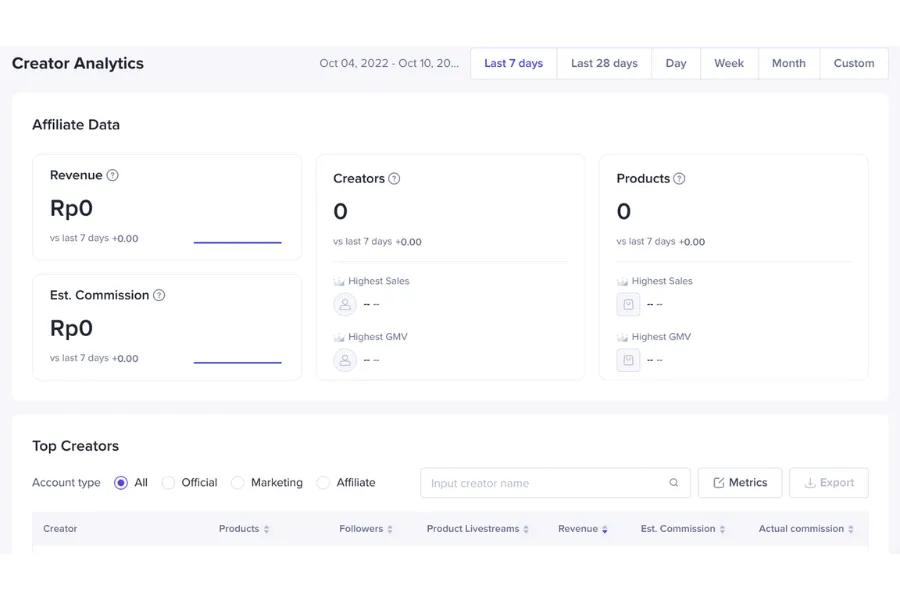Click the crown icon beside Products Highest GMV
900x600 pixels.
622,337
